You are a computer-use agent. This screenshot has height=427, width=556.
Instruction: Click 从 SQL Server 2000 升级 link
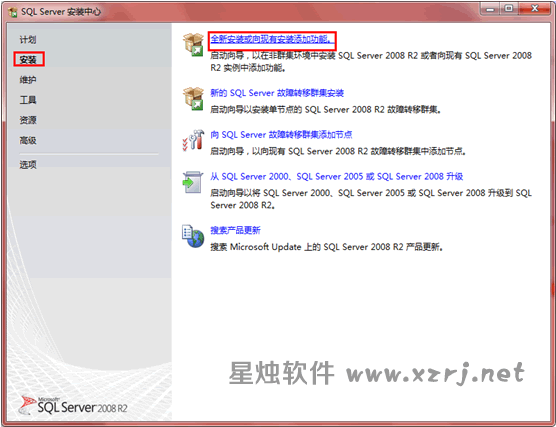337,176
